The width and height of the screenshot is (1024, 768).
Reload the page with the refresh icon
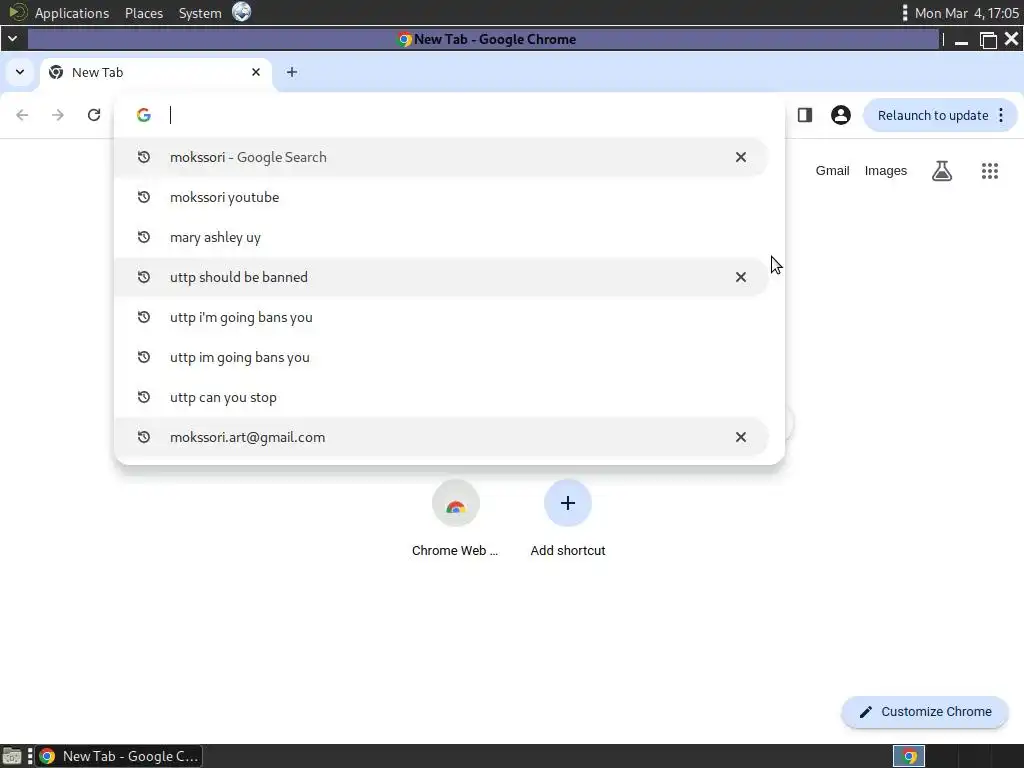tap(94, 115)
